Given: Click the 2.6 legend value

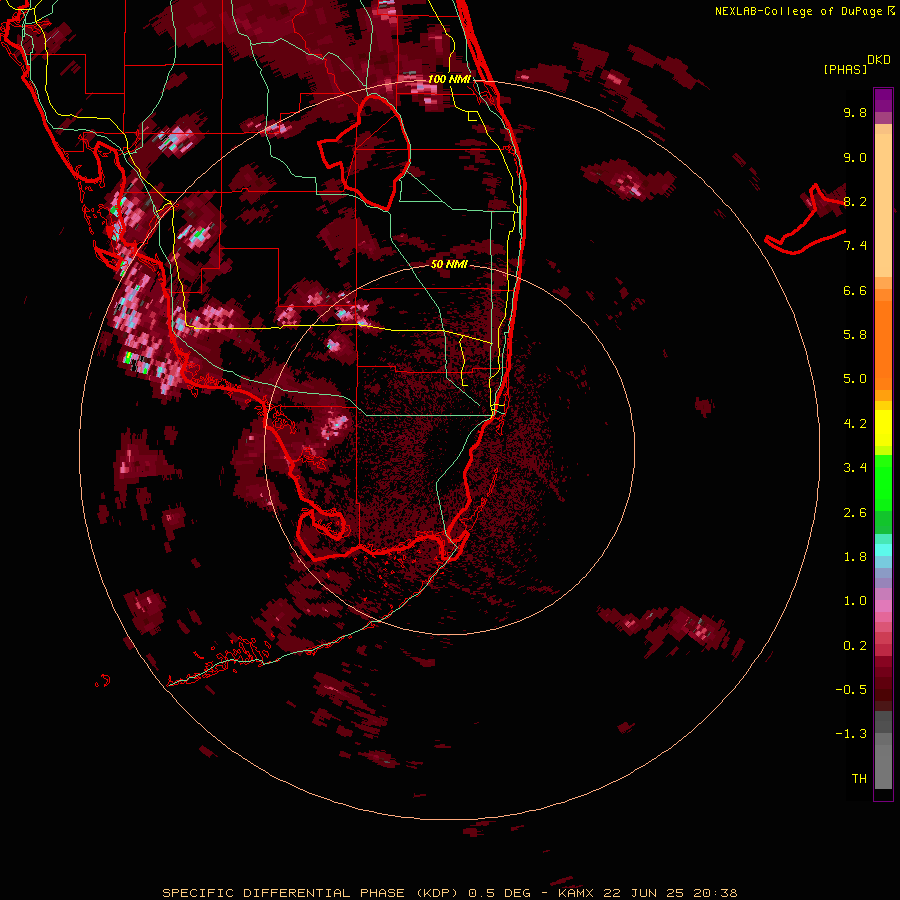Looking at the screenshot, I should click(x=855, y=513).
